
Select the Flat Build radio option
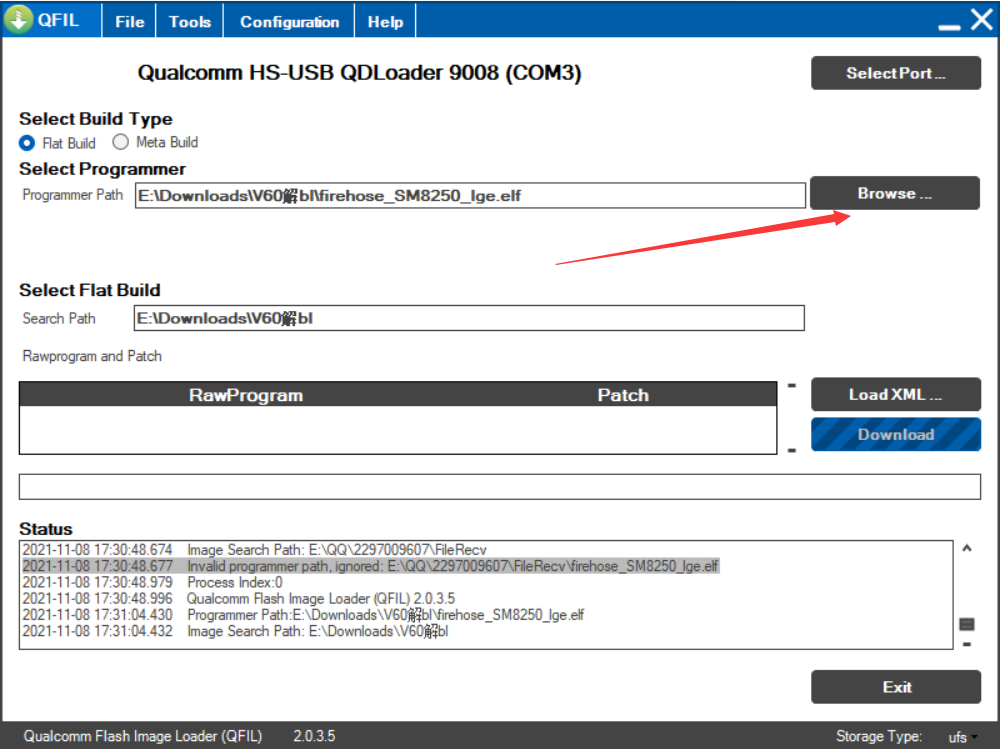27,143
